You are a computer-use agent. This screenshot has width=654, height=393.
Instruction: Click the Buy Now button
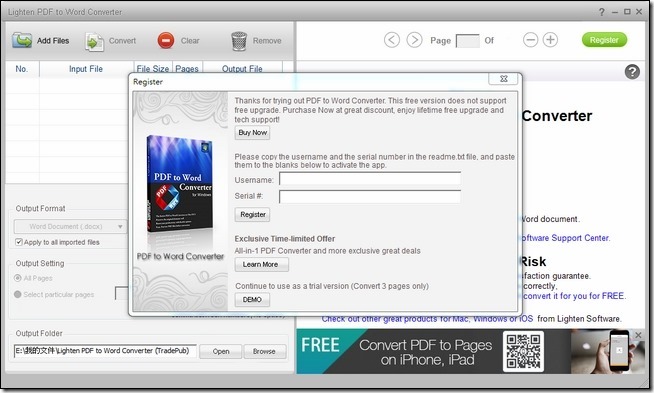pyautogui.click(x=252, y=133)
